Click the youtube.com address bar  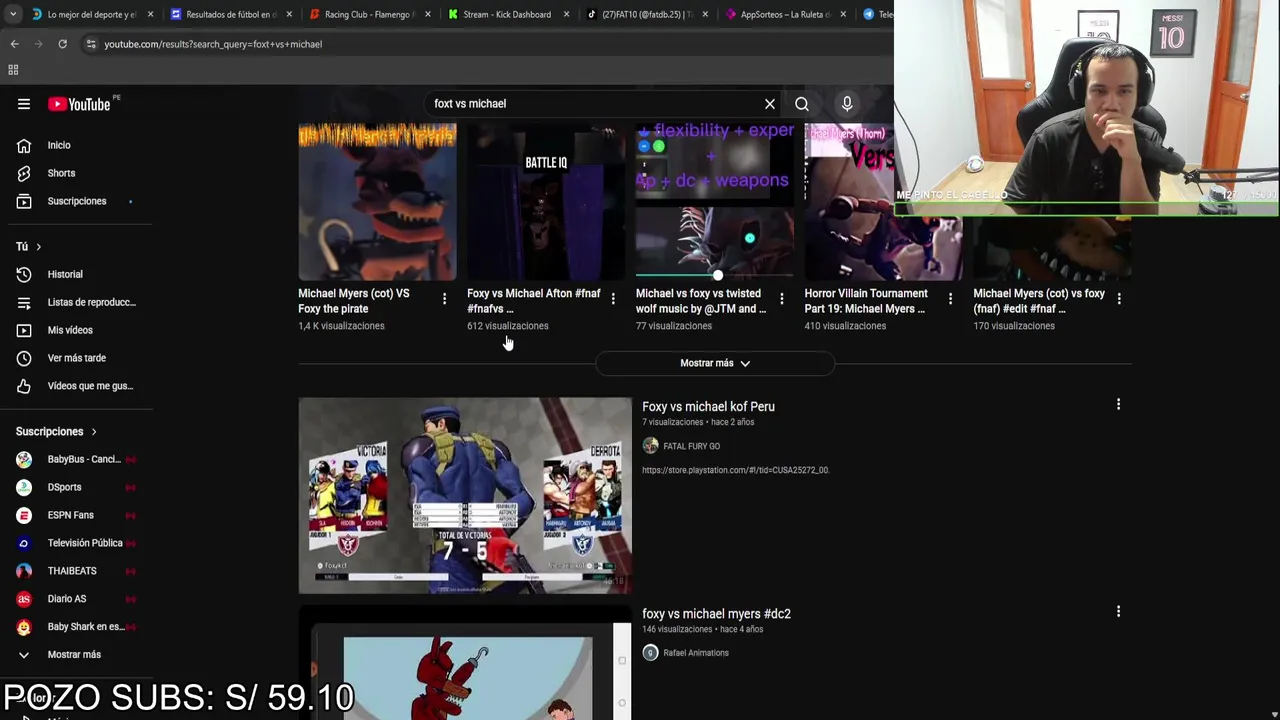click(x=480, y=44)
